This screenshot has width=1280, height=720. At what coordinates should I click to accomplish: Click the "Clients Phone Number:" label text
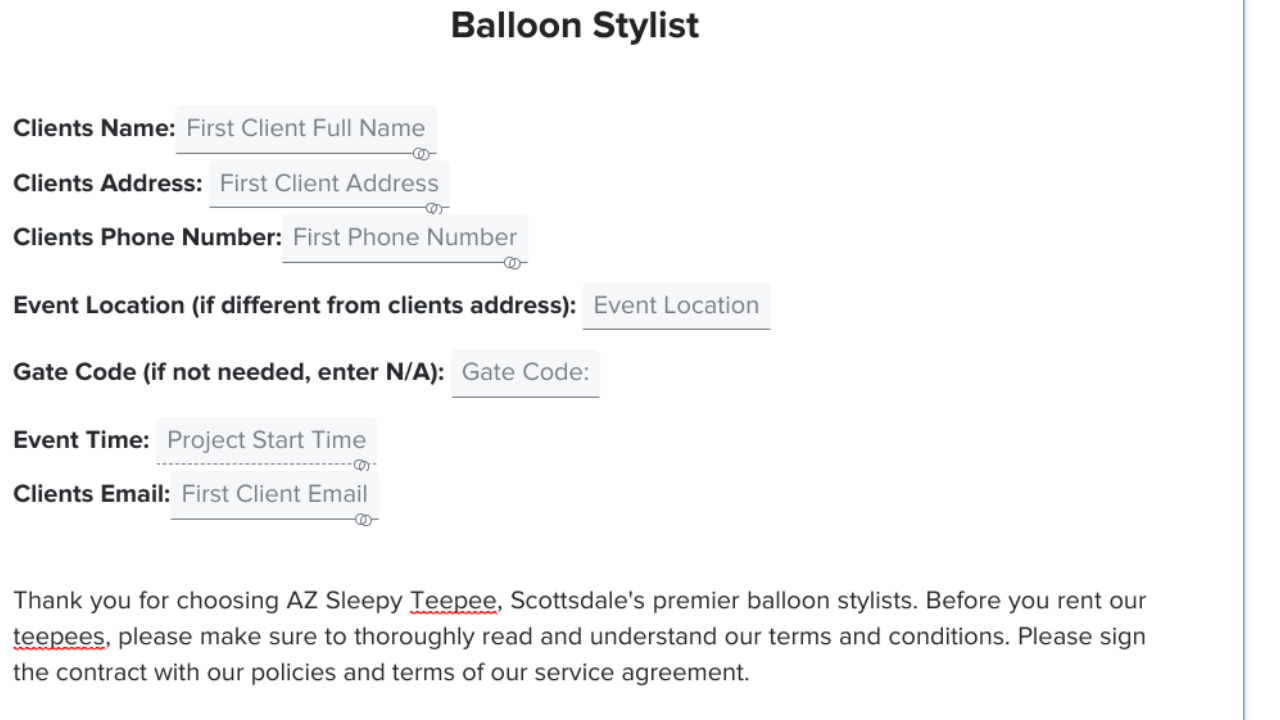pos(147,238)
